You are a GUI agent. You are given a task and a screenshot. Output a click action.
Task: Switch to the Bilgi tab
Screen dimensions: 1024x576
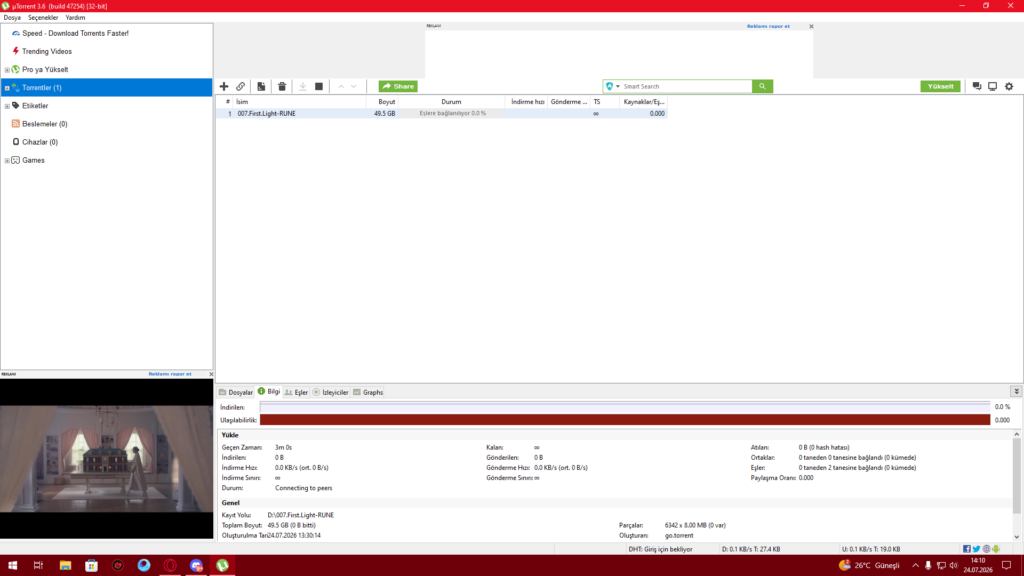click(269, 392)
